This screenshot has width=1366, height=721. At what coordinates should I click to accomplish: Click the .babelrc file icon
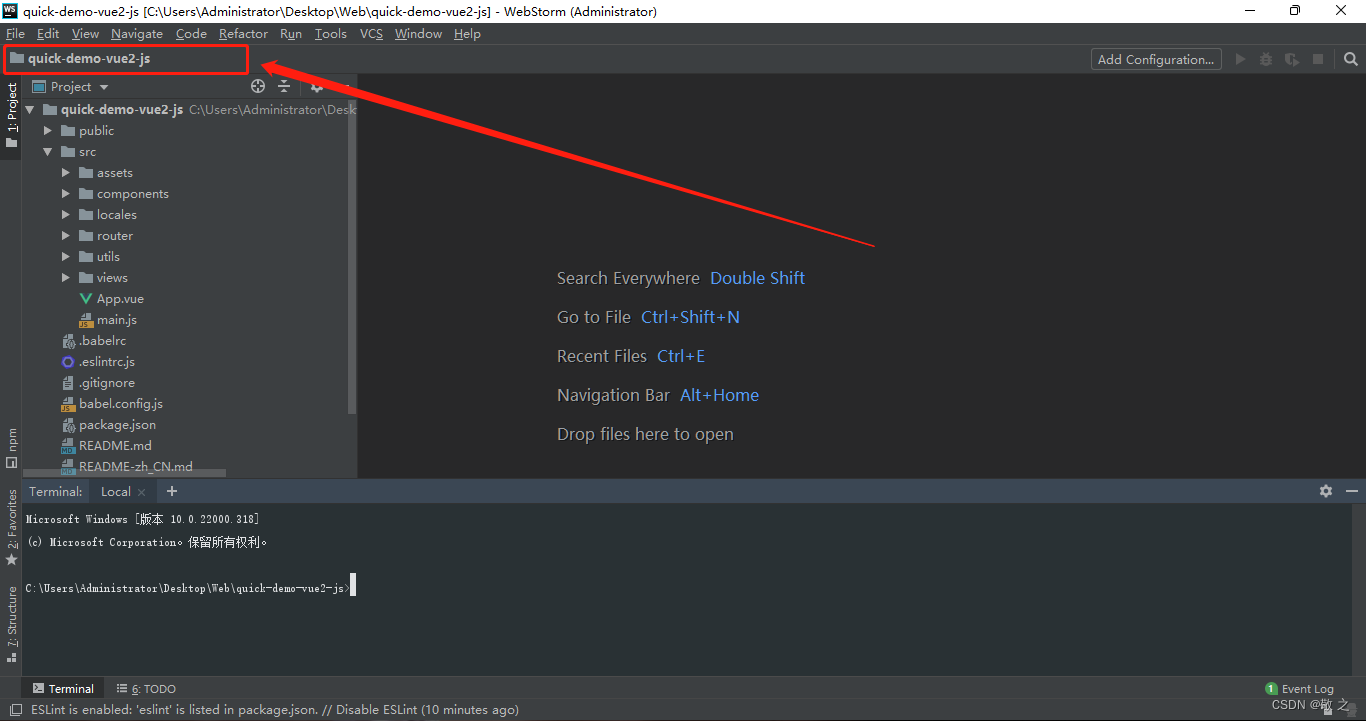click(68, 341)
